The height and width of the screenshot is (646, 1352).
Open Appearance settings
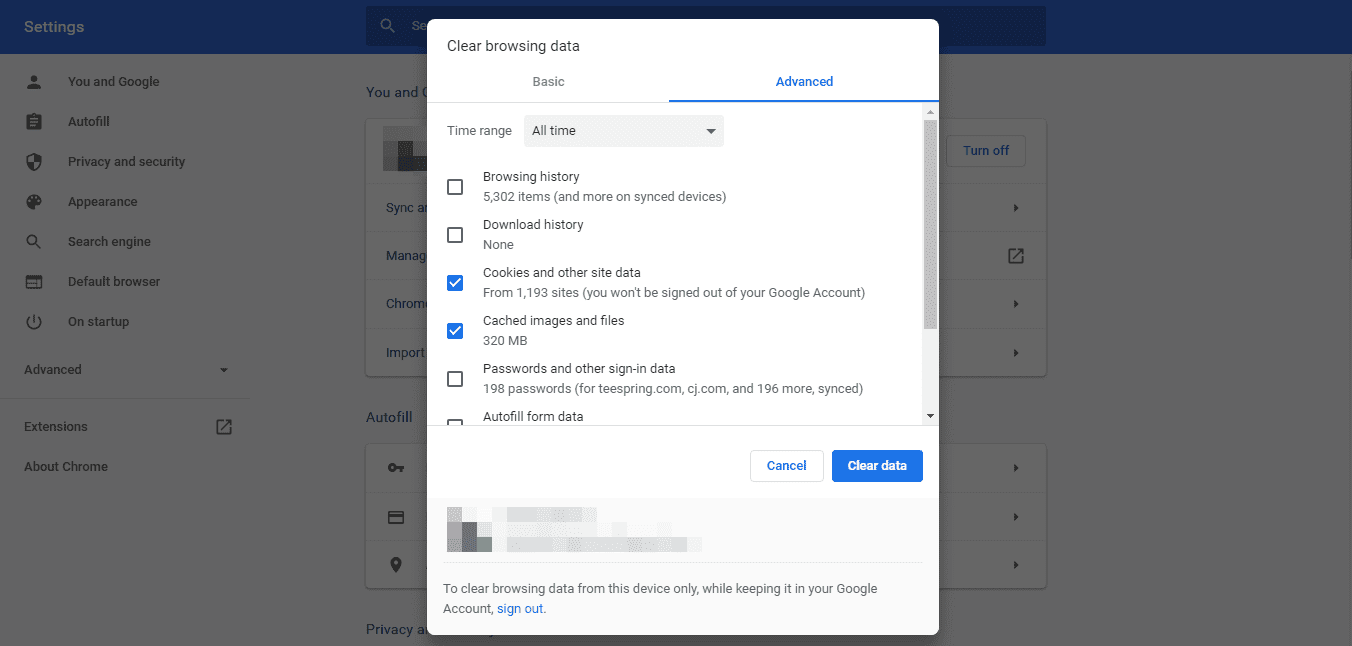coord(102,202)
